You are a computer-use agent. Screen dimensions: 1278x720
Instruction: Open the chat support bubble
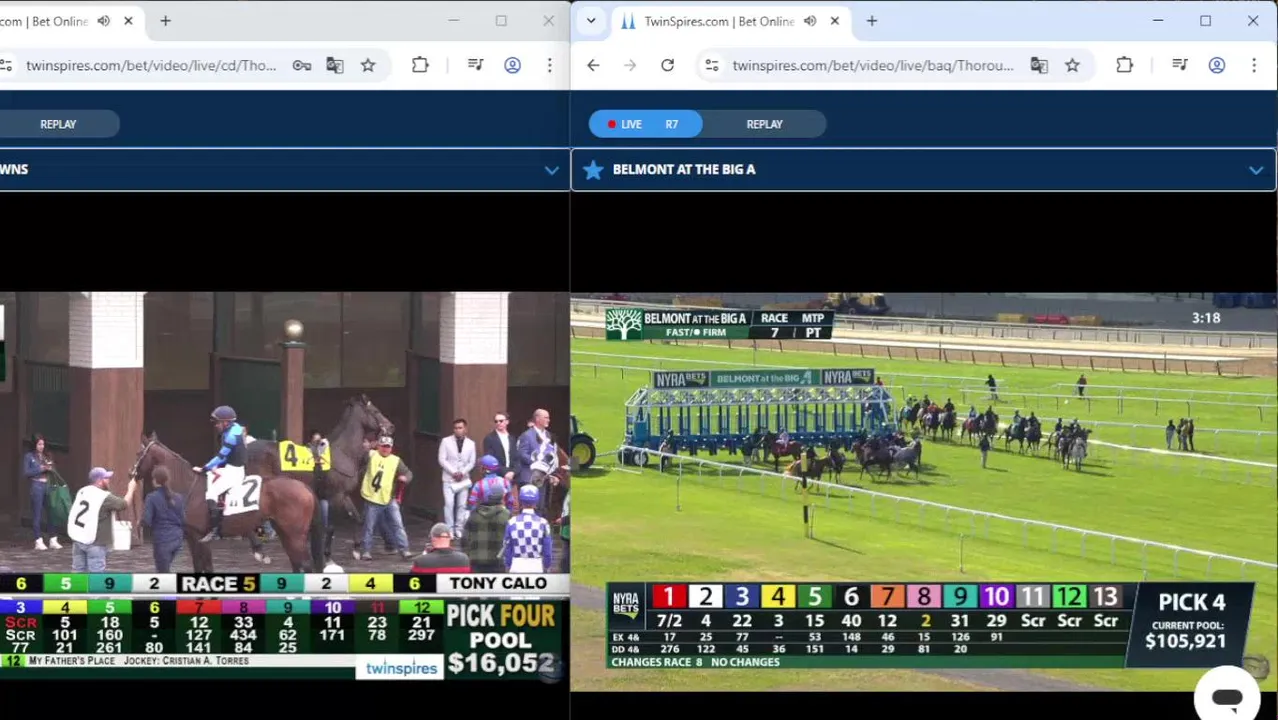click(x=1227, y=697)
